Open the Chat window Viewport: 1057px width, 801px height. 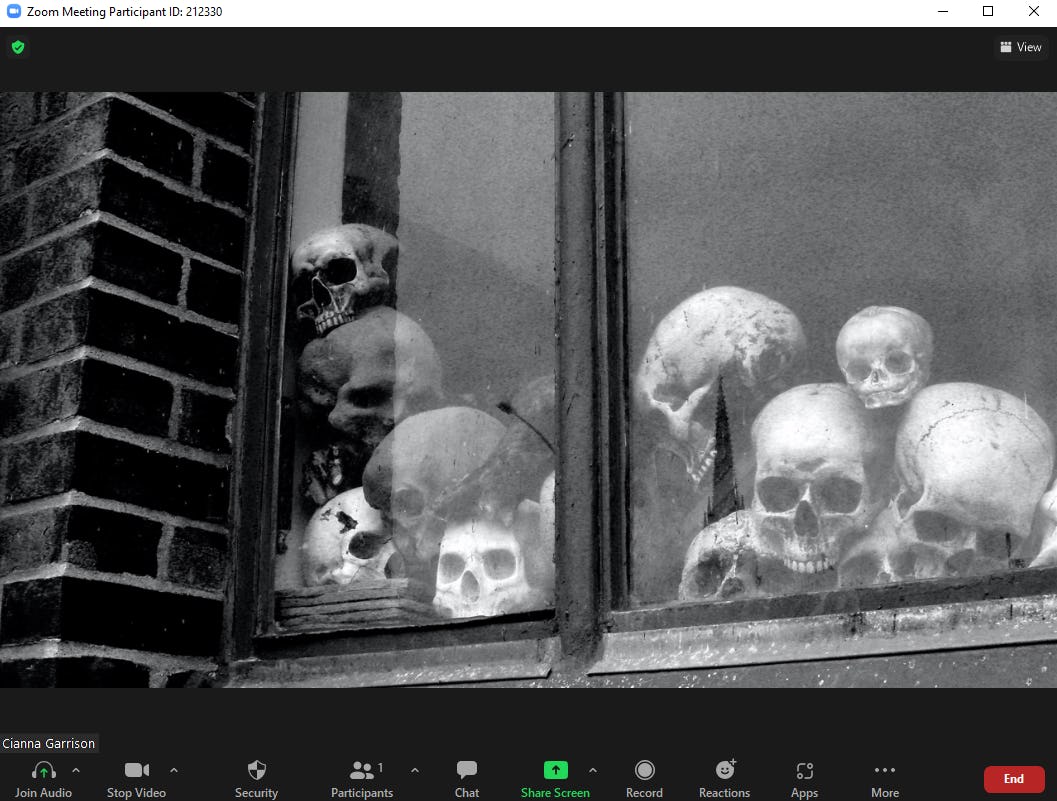coord(466,770)
